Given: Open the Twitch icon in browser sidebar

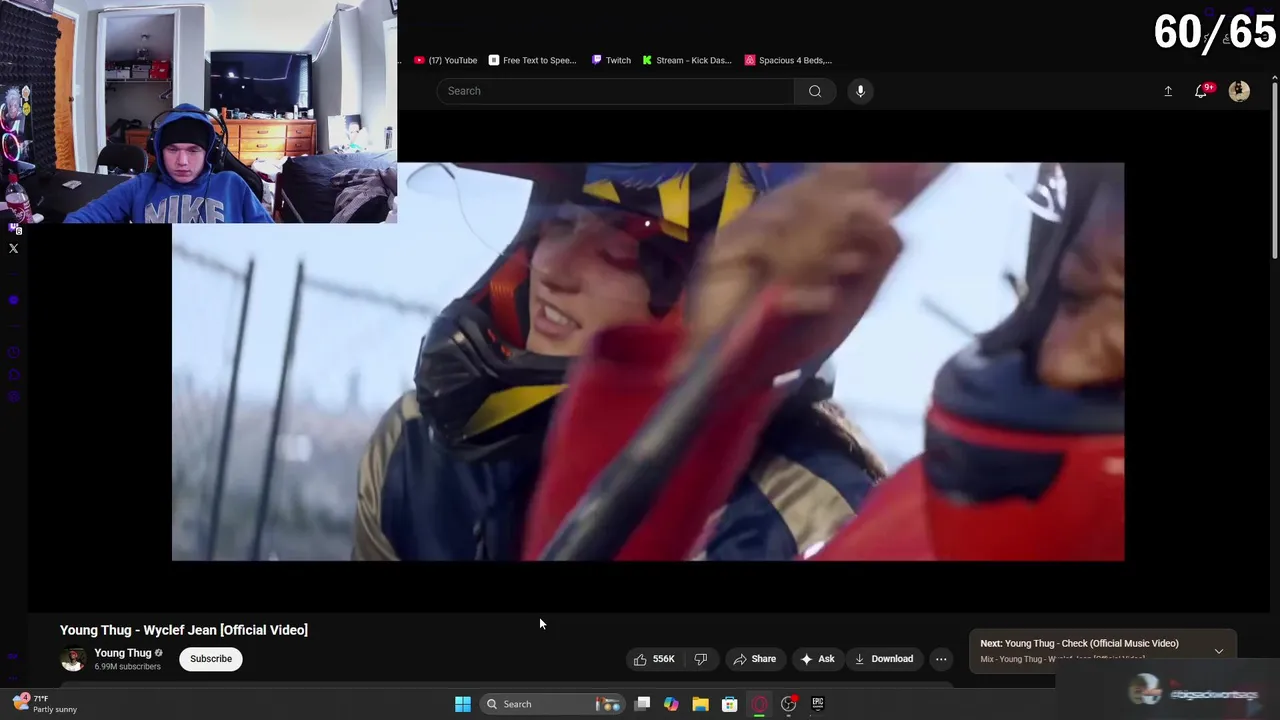Looking at the screenshot, I should [14, 230].
